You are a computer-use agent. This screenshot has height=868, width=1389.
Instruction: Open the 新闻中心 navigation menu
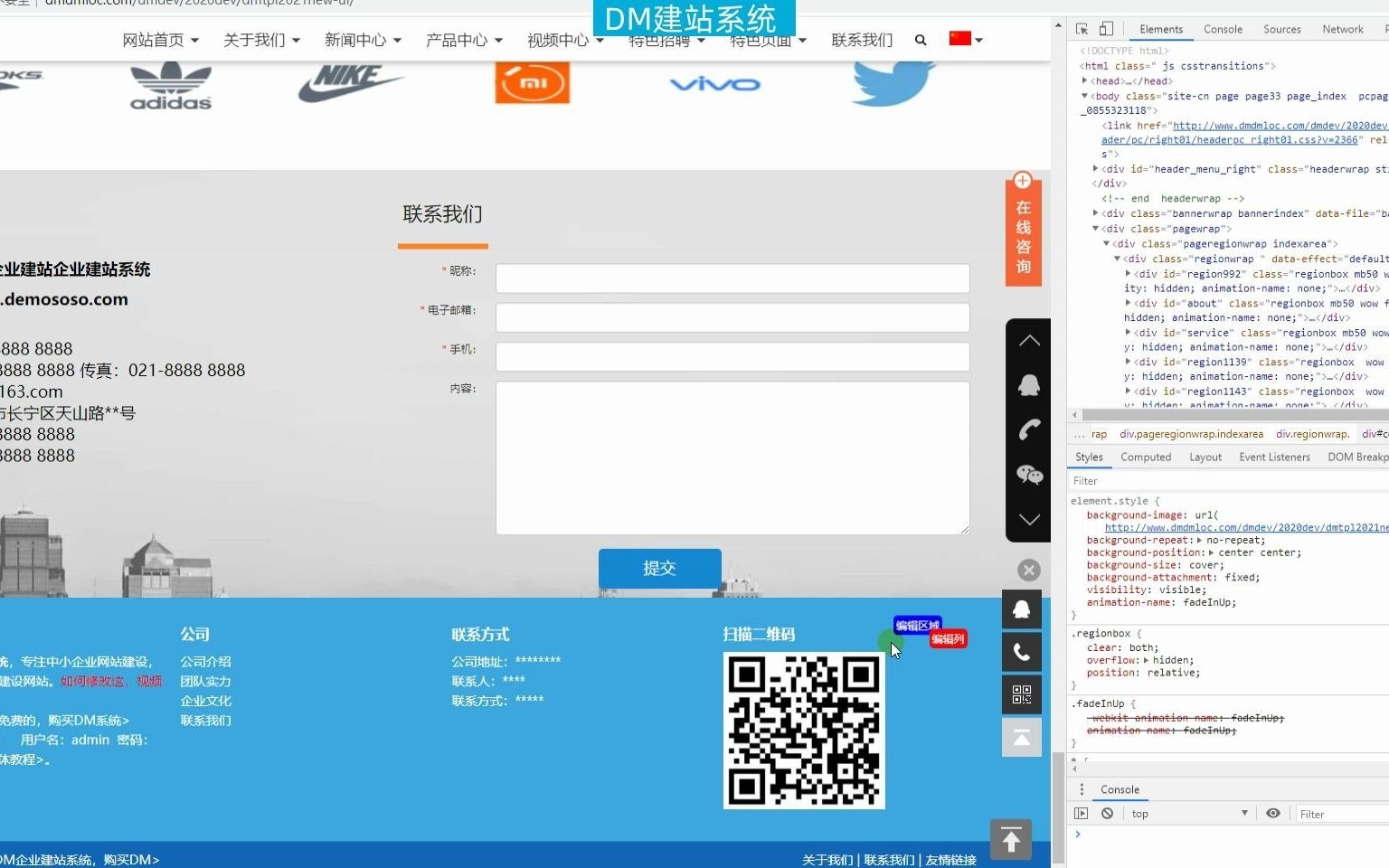click(363, 40)
